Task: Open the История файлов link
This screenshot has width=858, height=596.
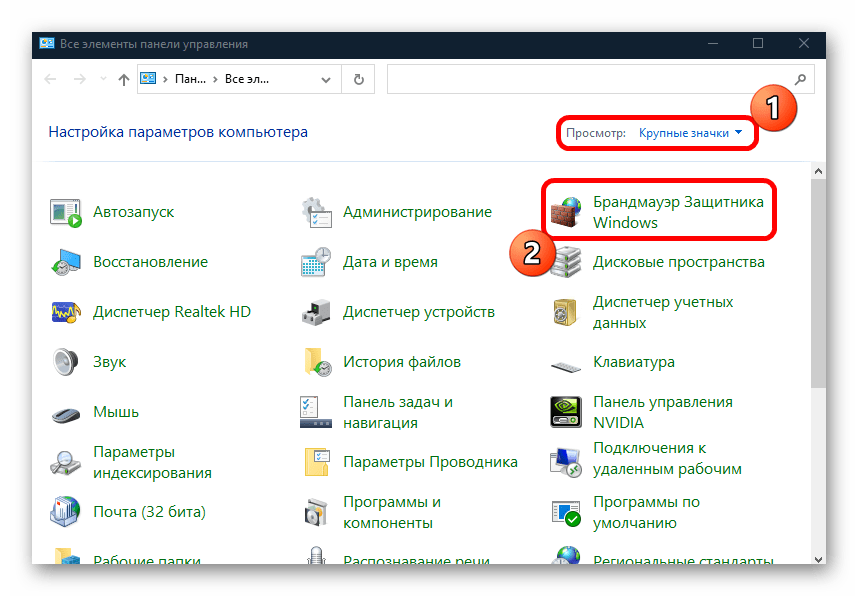Action: [402, 362]
